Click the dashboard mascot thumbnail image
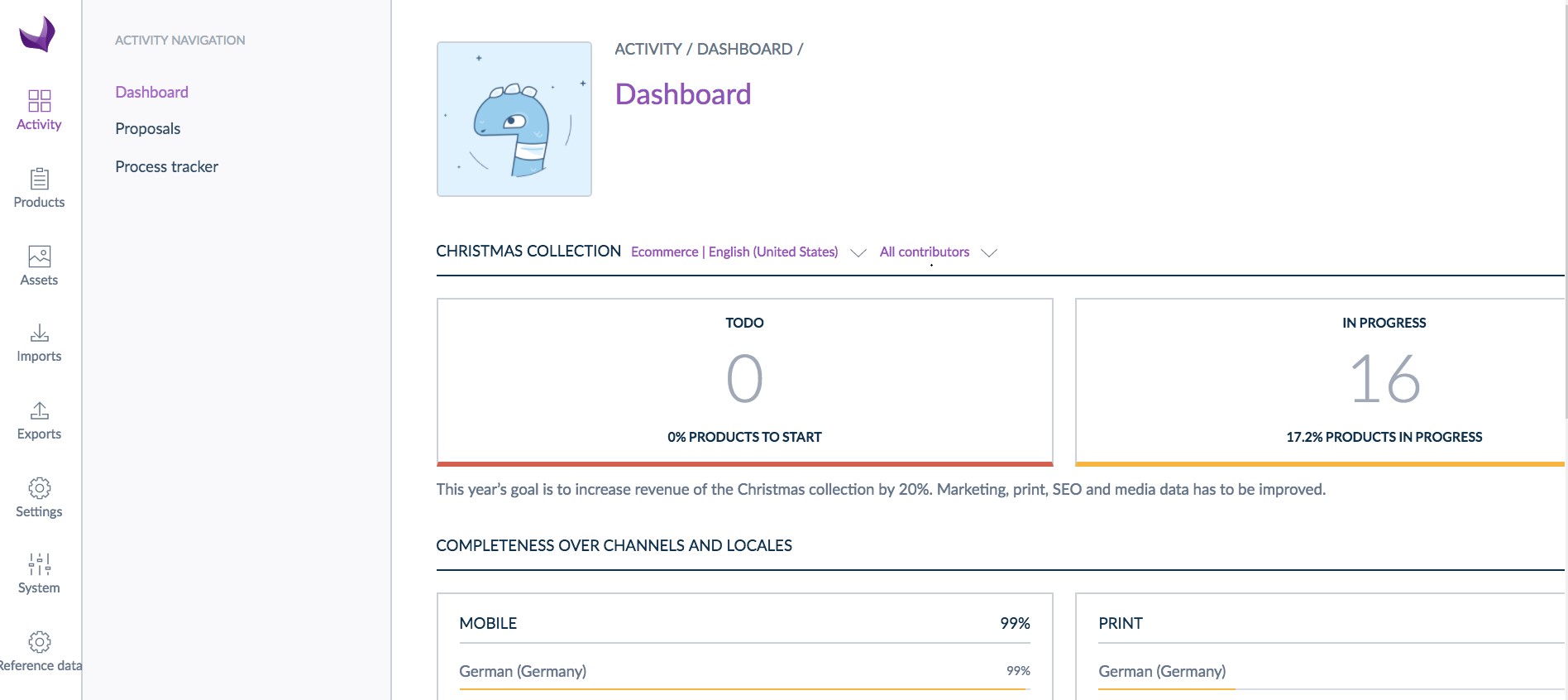The width and height of the screenshot is (1568, 700). [514, 119]
